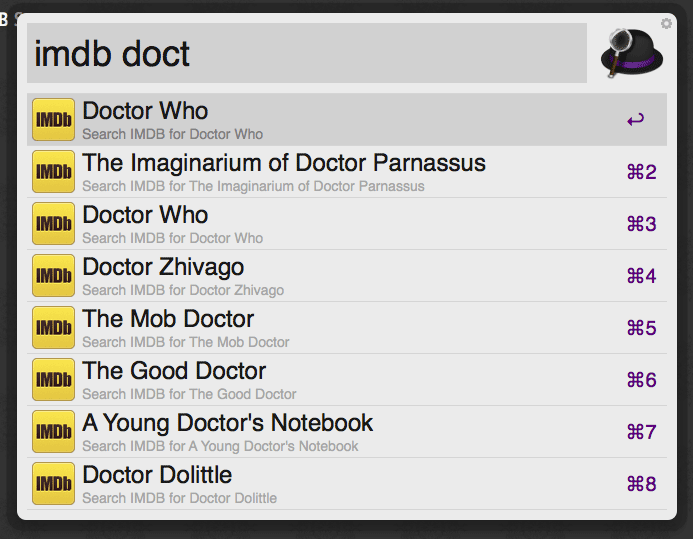Select the IMDb icon next to The Good Doctor
Viewport: 693px width, 539px height.
(53, 380)
